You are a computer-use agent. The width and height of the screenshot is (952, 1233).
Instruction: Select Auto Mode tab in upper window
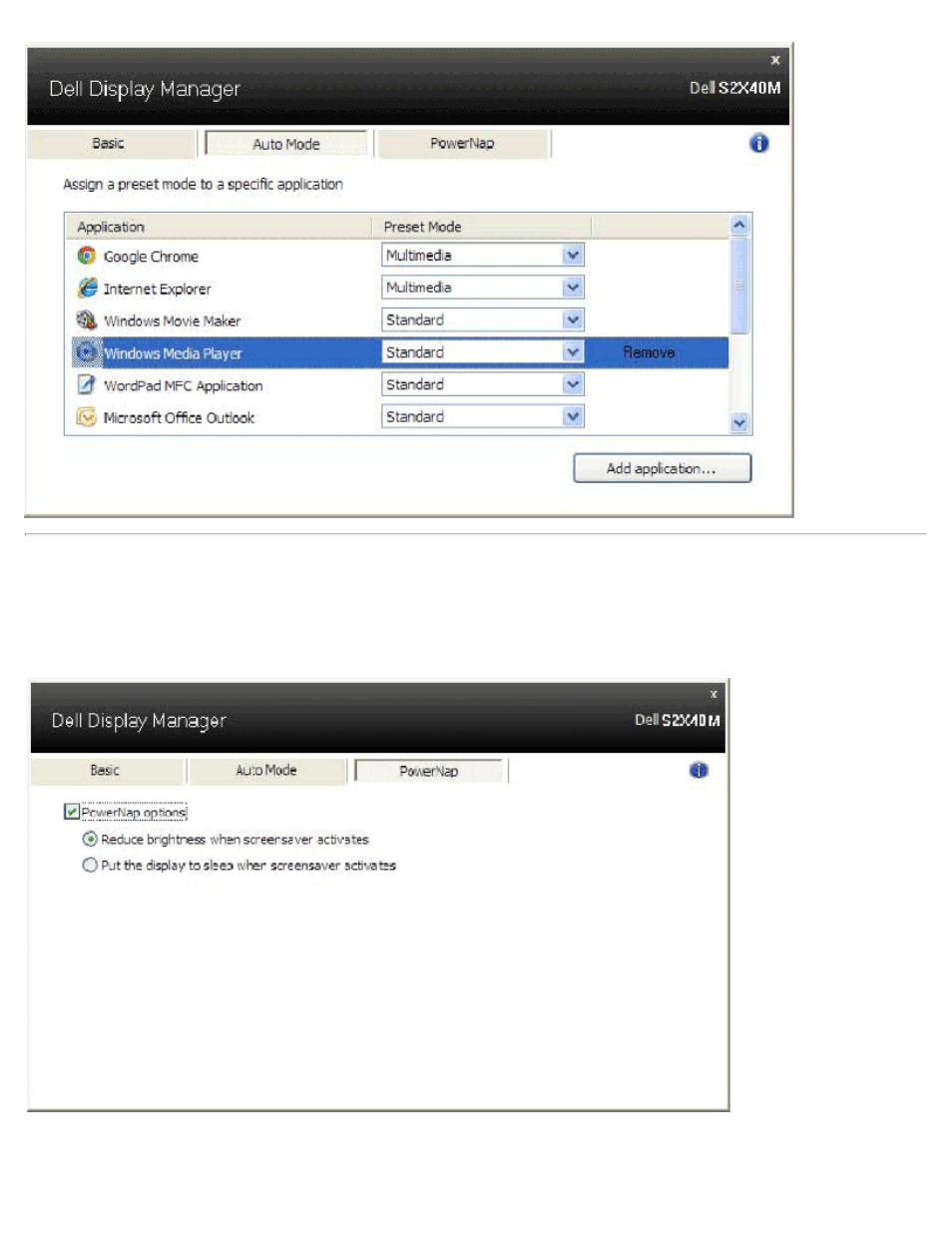coord(286,144)
